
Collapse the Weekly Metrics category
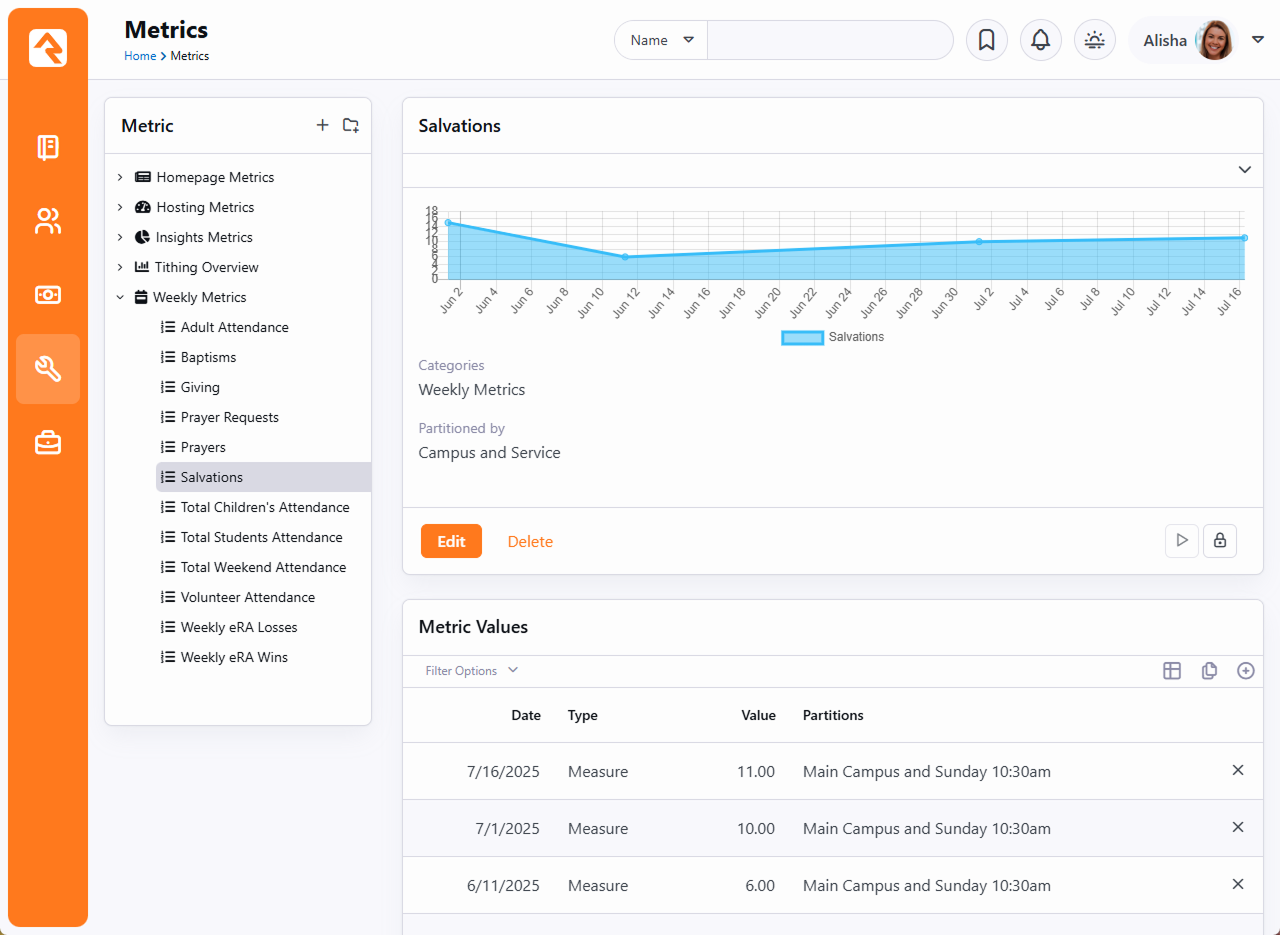click(x=120, y=297)
